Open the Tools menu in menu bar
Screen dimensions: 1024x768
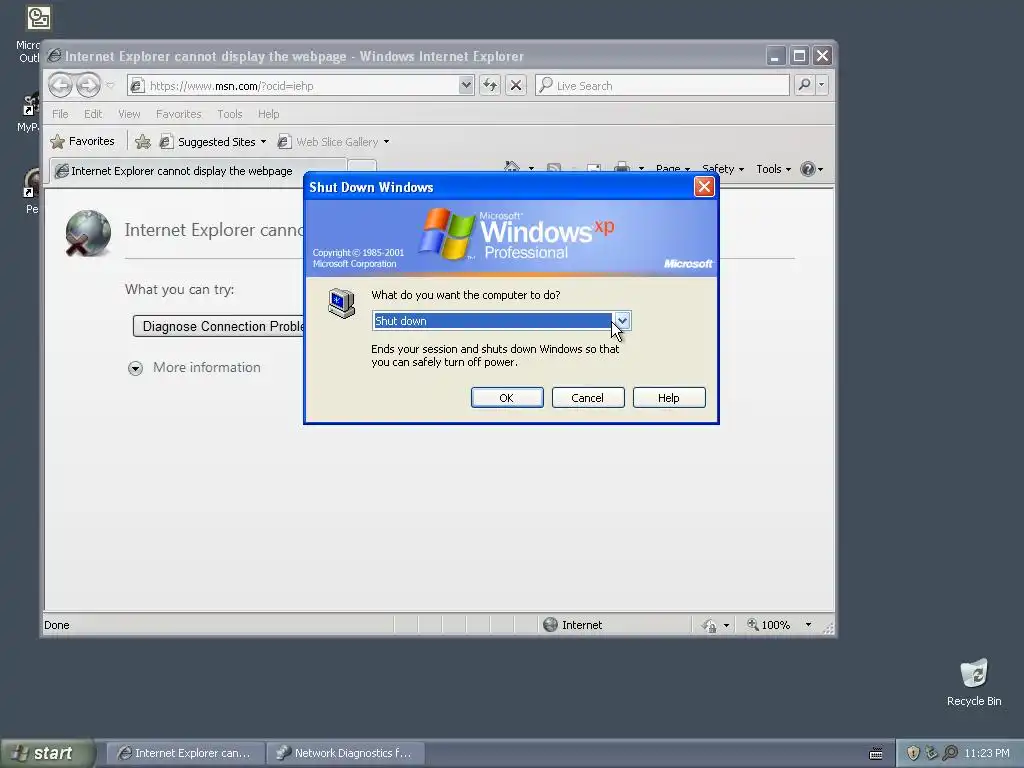point(230,114)
